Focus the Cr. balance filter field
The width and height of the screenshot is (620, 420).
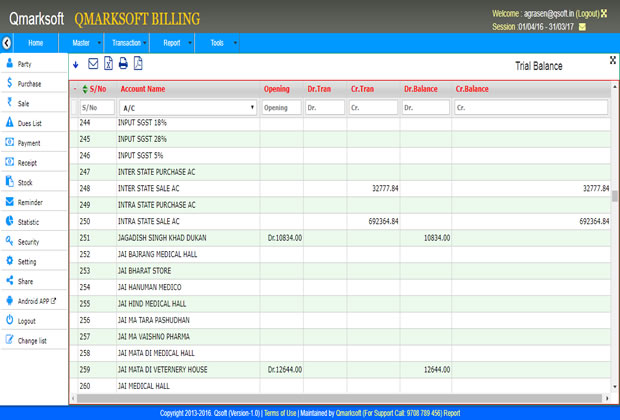[x=531, y=108]
